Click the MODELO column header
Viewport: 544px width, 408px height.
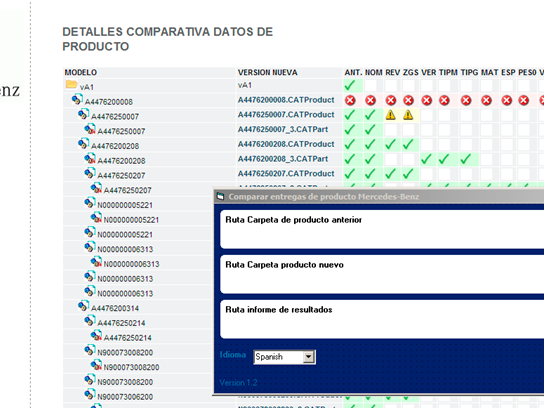[x=80, y=73]
